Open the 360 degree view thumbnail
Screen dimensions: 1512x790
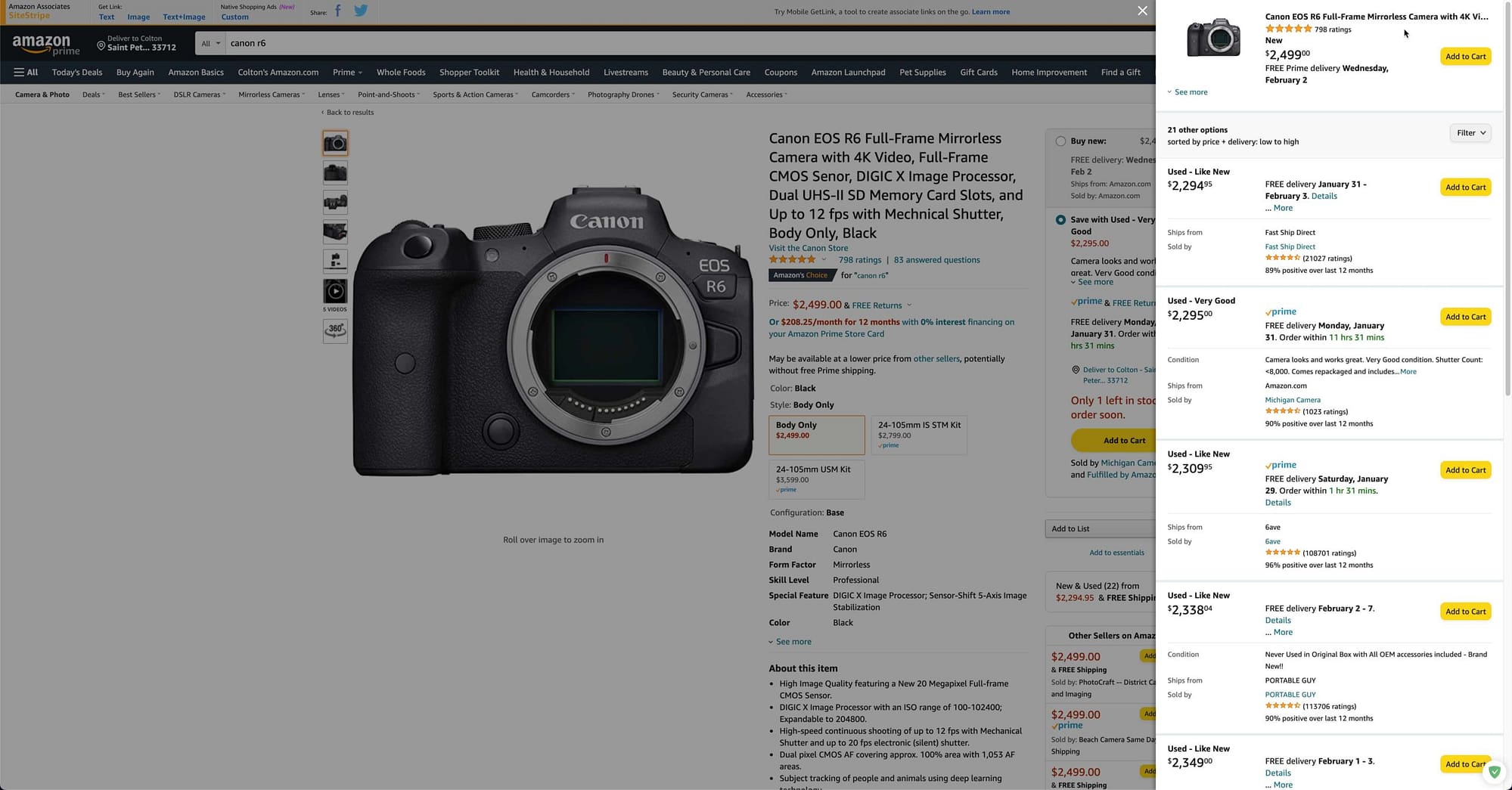335,330
